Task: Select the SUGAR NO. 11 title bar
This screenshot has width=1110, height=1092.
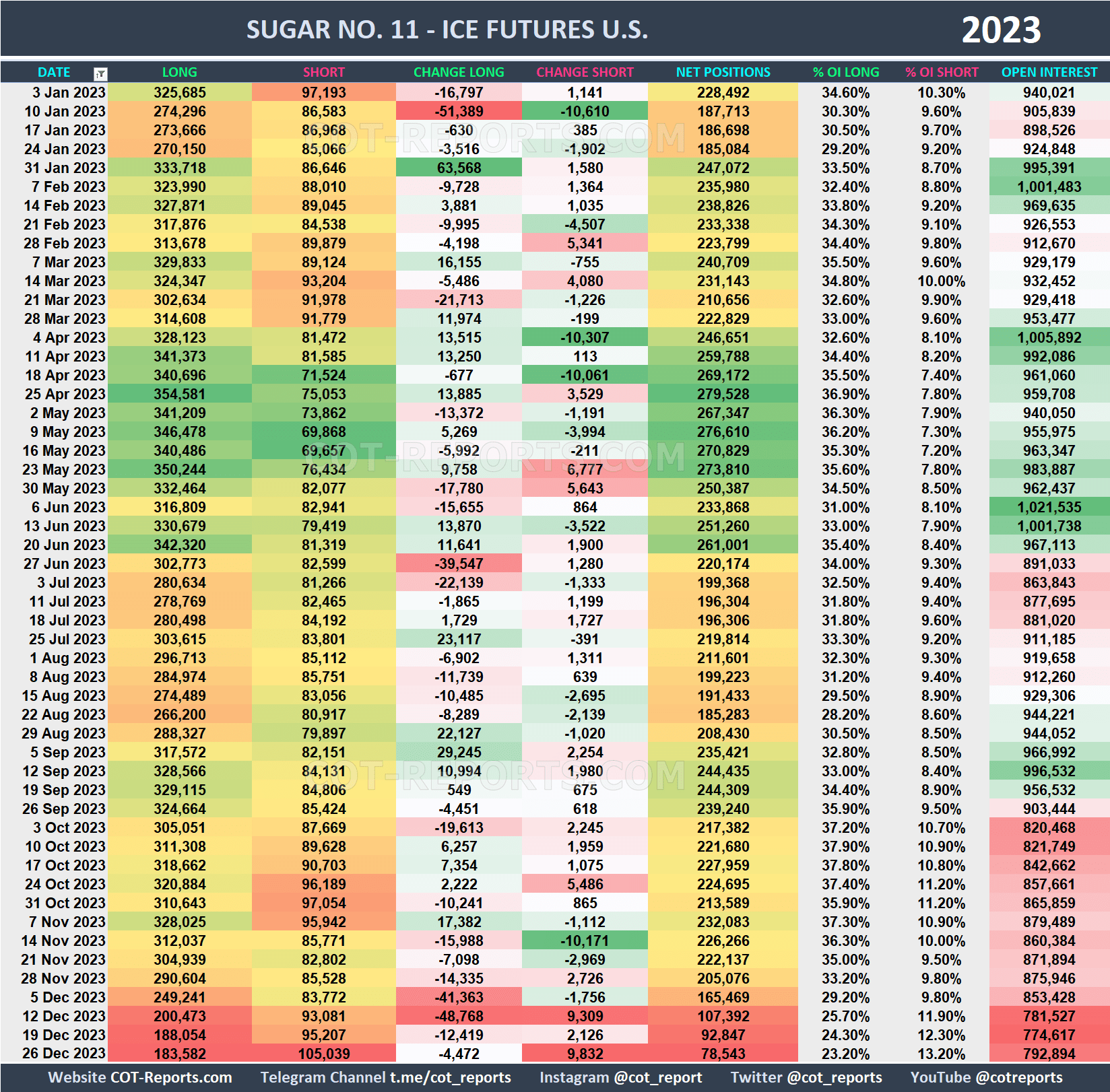Action: 447,29
